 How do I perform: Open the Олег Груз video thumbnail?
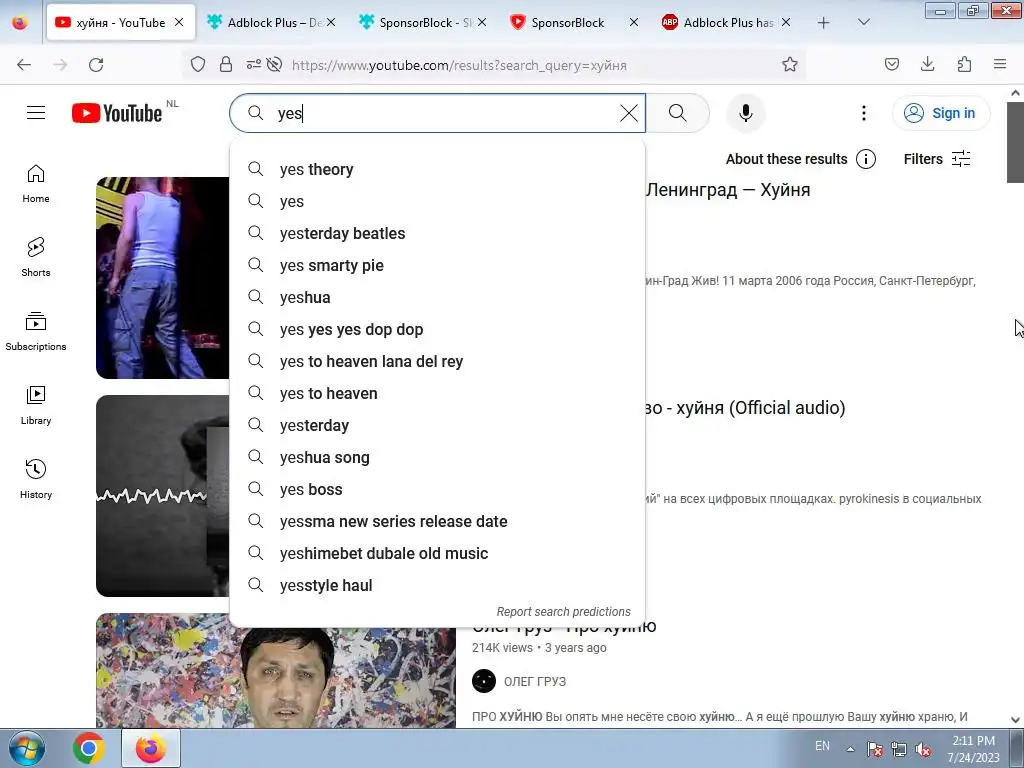(276, 671)
